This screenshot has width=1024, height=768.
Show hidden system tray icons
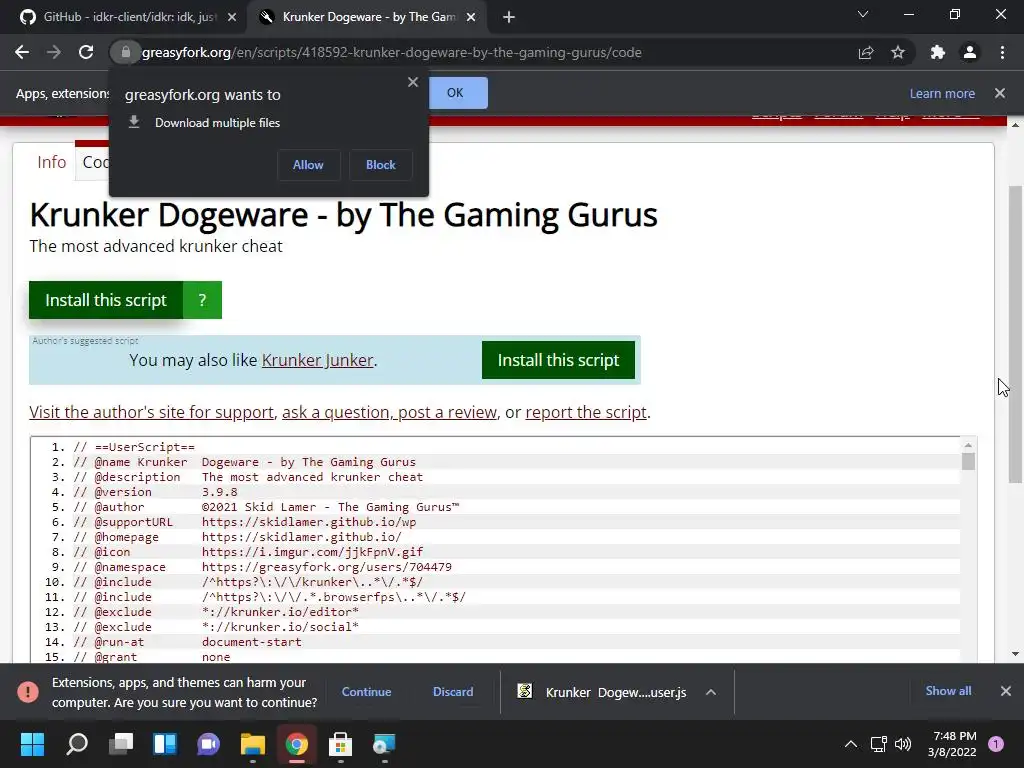pos(851,744)
